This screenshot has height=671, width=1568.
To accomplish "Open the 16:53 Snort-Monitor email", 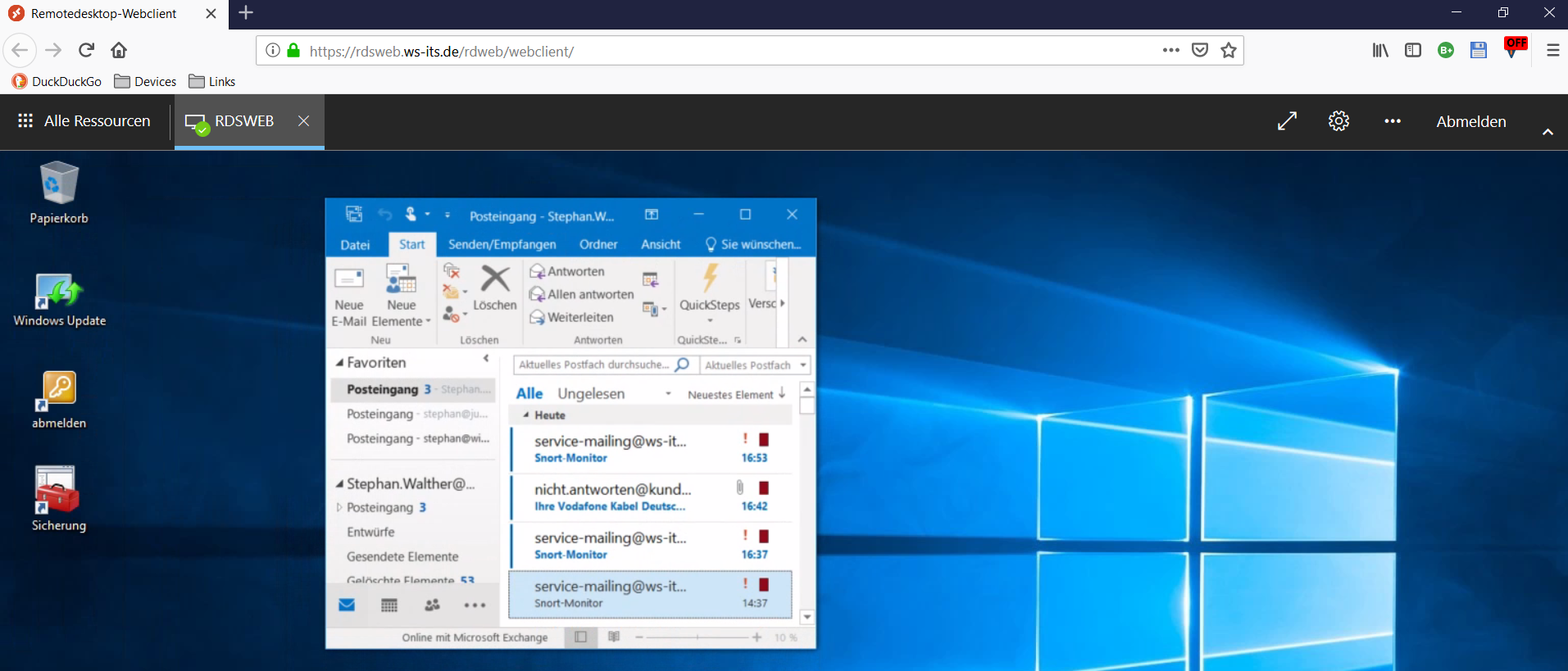I will click(x=651, y=449).
